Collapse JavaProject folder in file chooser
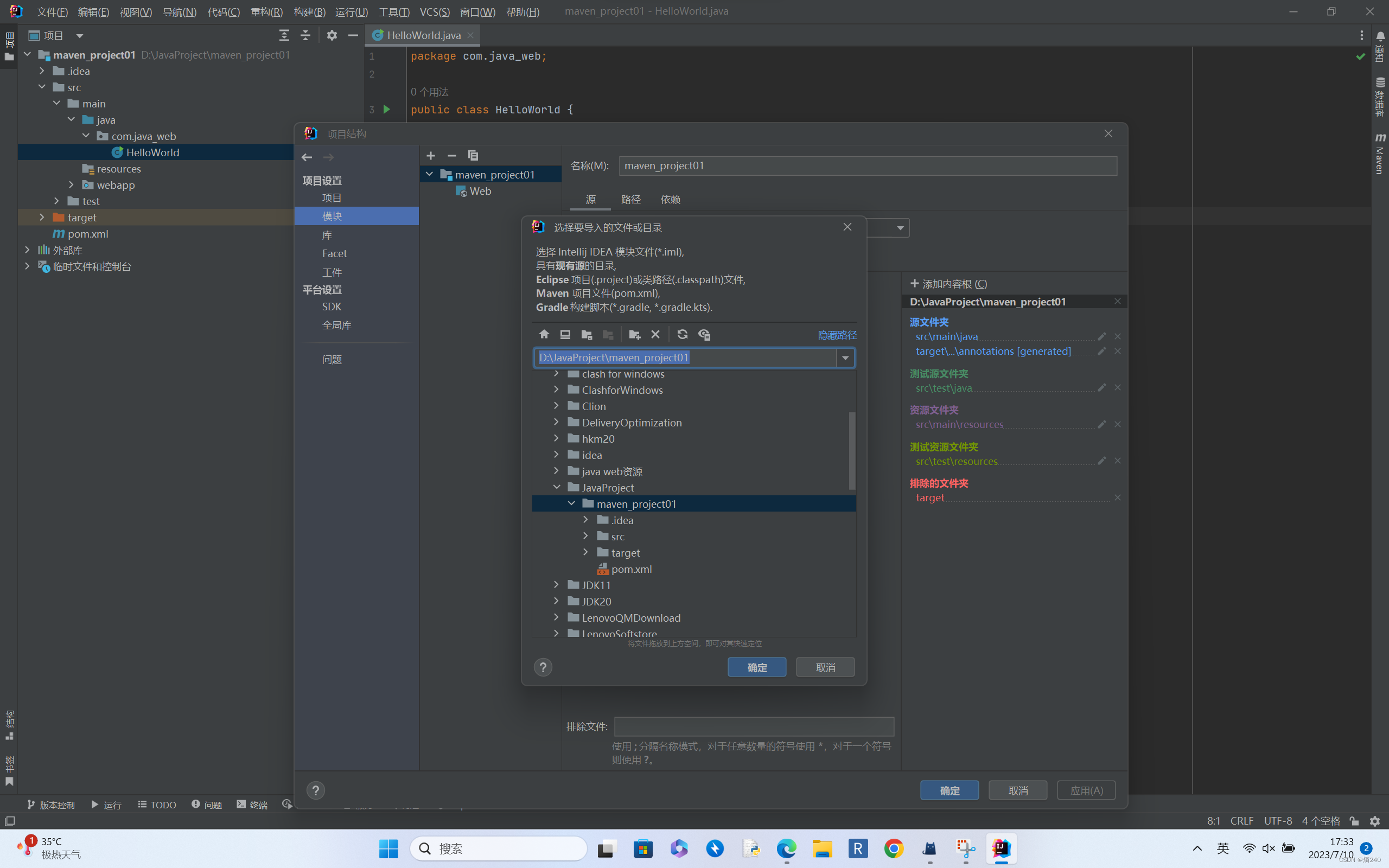The image size is (1389, 868). coord(556,487)
